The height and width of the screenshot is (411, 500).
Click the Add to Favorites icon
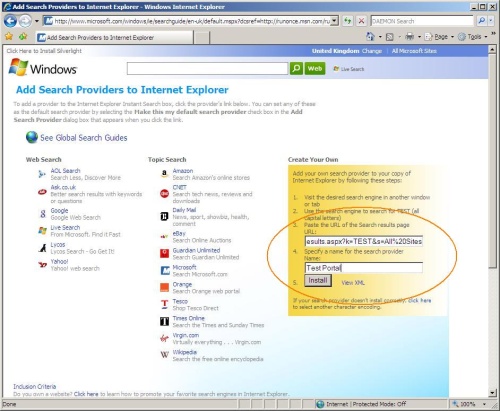tap(23, 36)
